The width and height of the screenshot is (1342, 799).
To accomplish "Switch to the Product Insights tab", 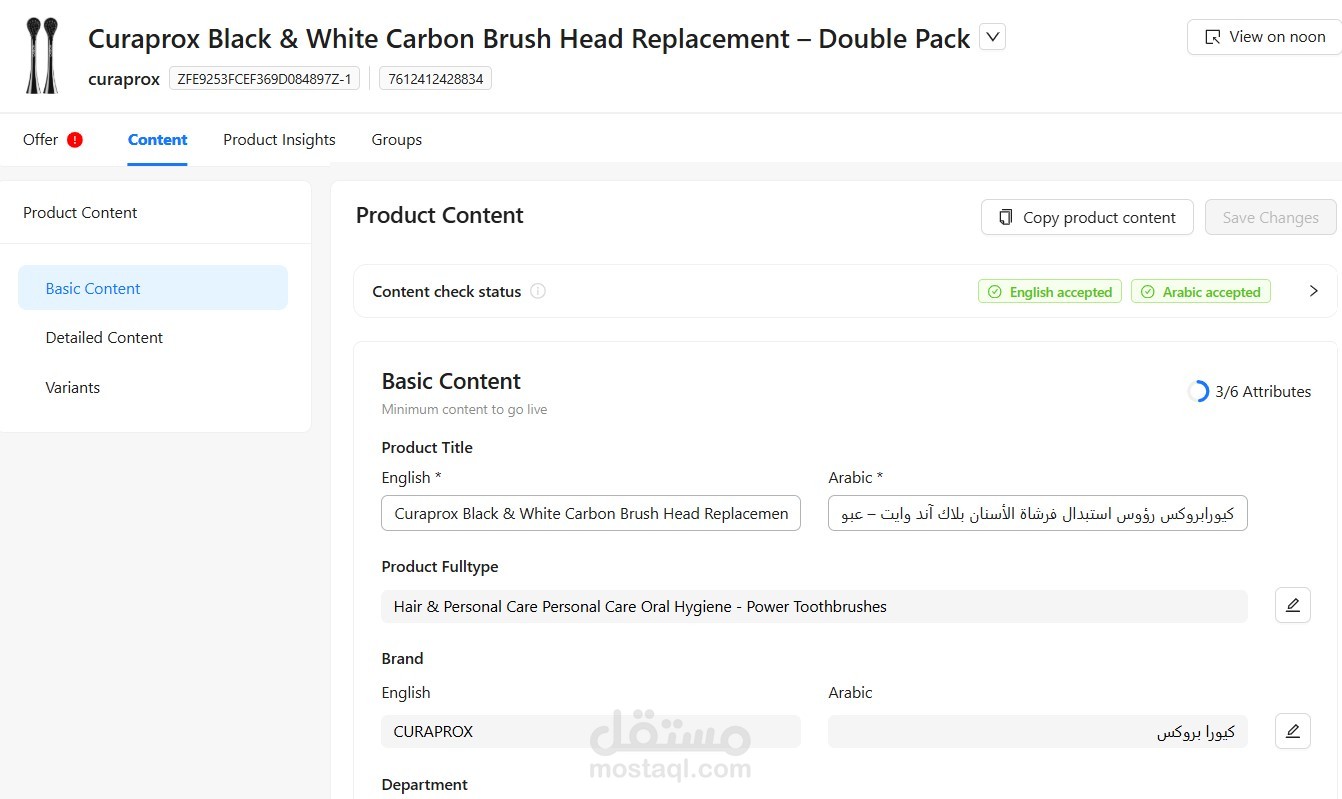I will [279, 140].
